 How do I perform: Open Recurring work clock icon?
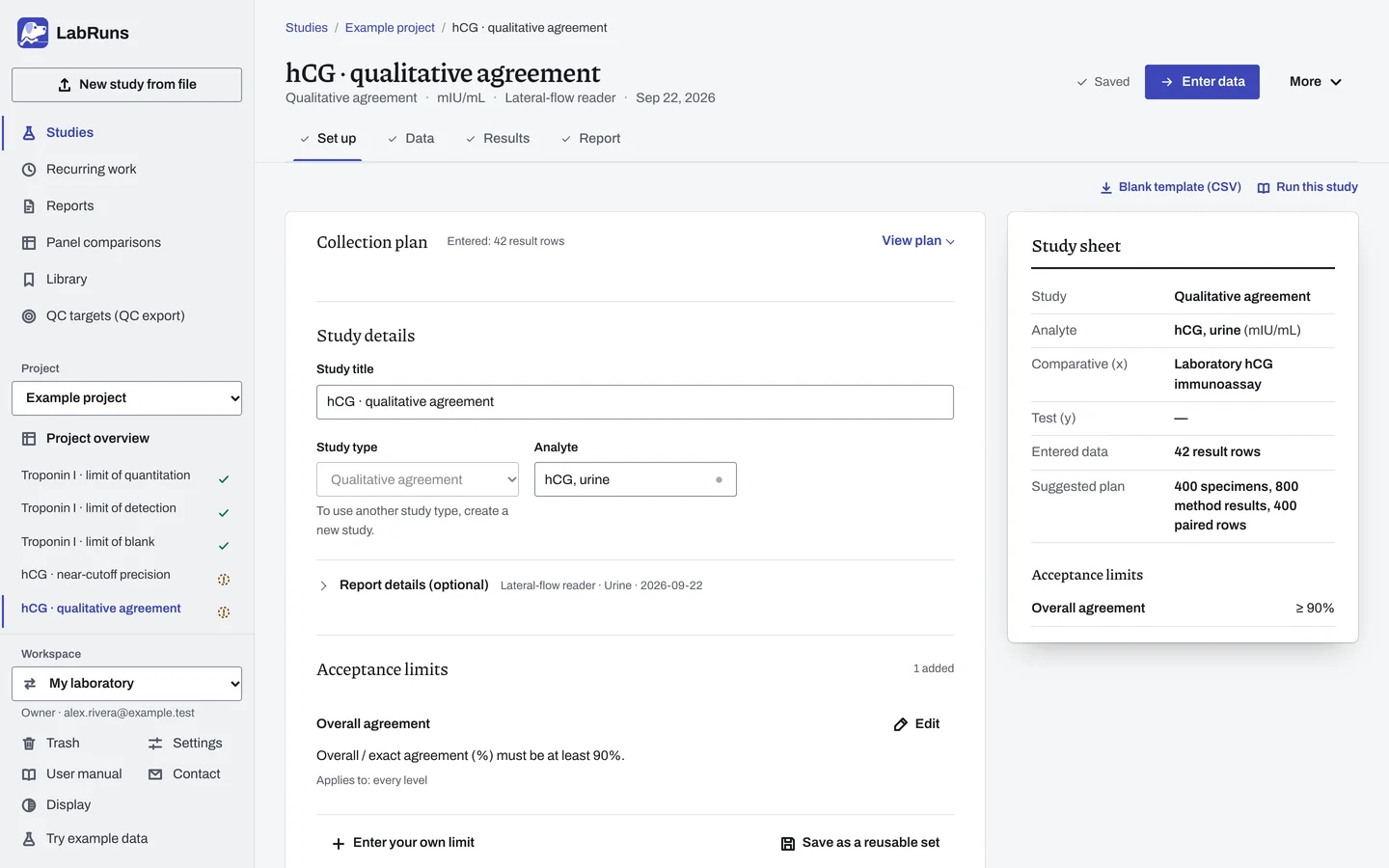(29, 170)
